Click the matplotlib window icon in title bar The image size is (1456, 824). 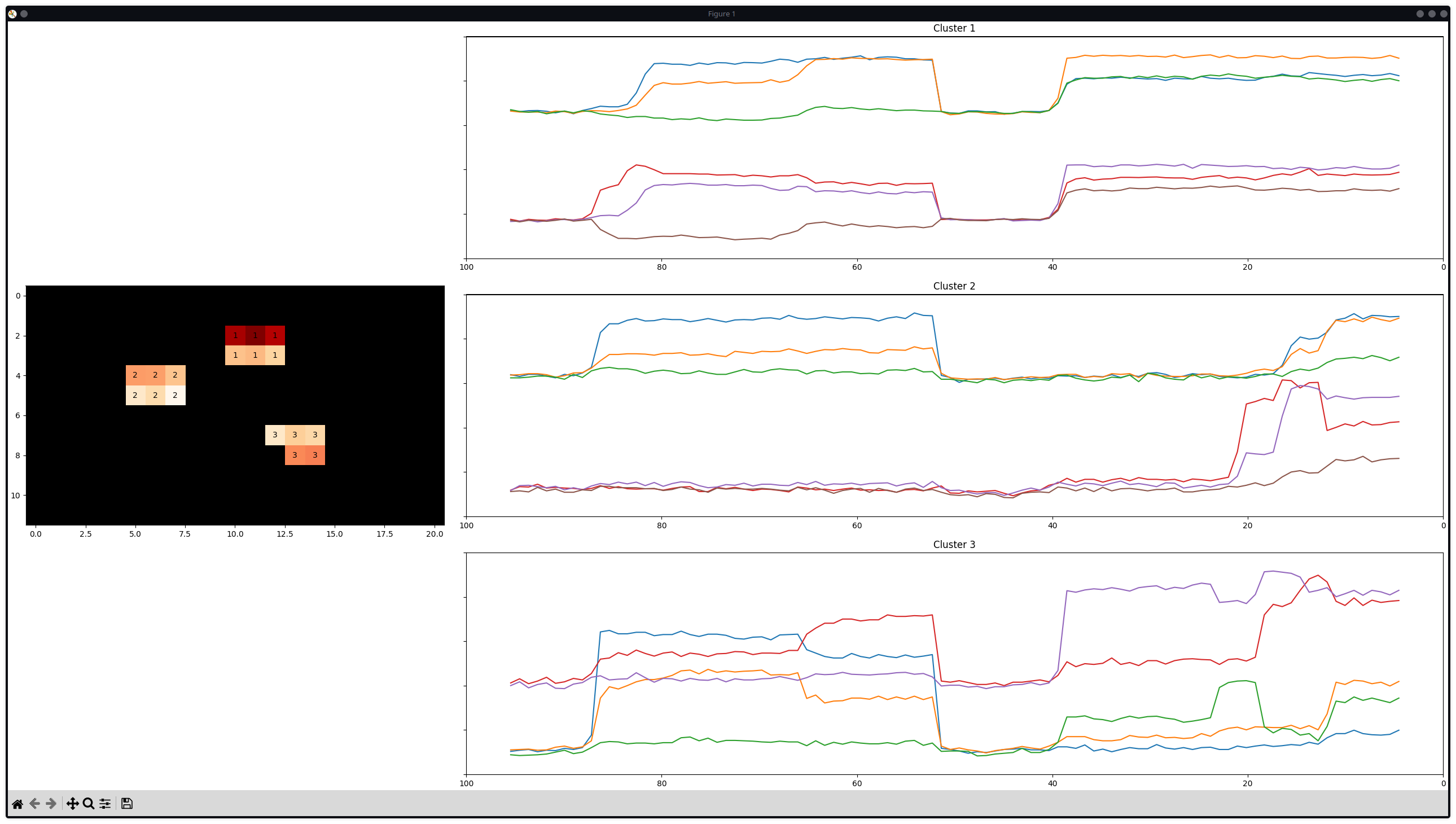tap(12, 14)
